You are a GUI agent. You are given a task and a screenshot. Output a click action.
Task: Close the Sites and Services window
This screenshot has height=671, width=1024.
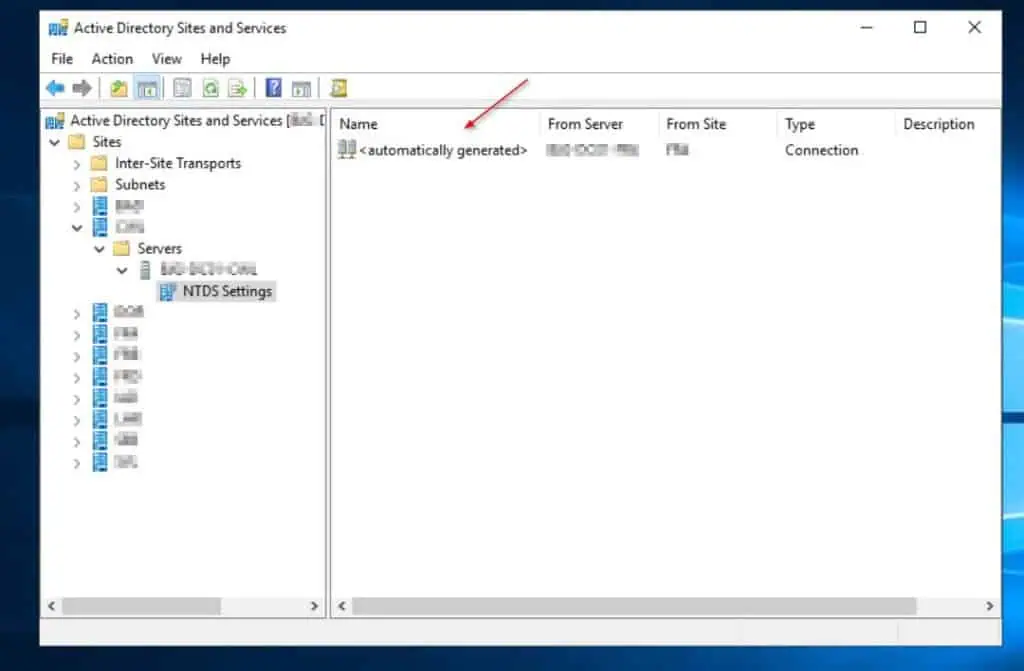[974, 27]
